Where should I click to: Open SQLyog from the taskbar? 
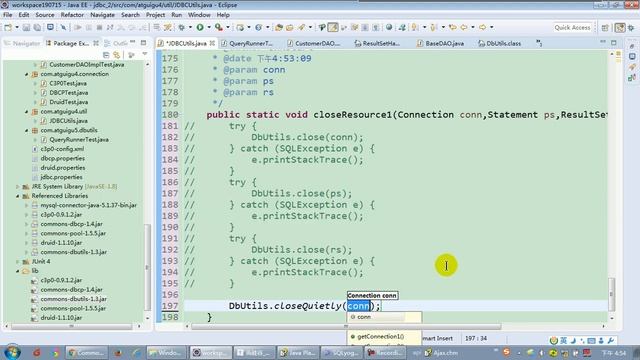point(340,353)
